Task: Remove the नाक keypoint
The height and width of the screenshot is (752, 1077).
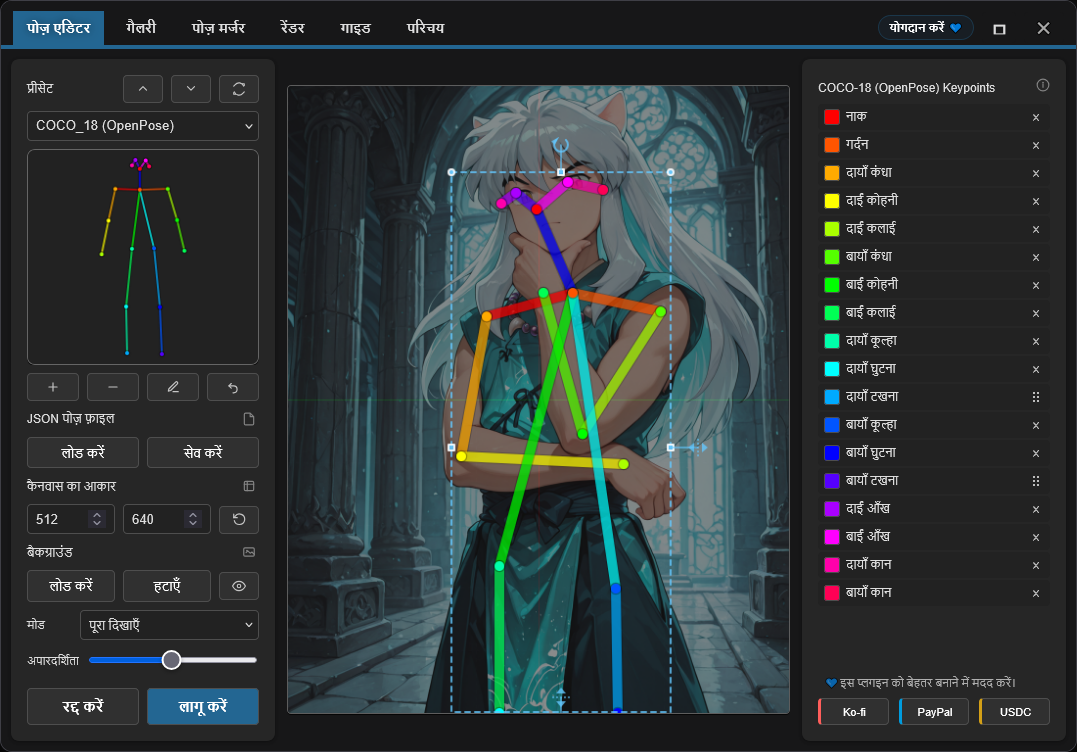Action: [1036, 117]
